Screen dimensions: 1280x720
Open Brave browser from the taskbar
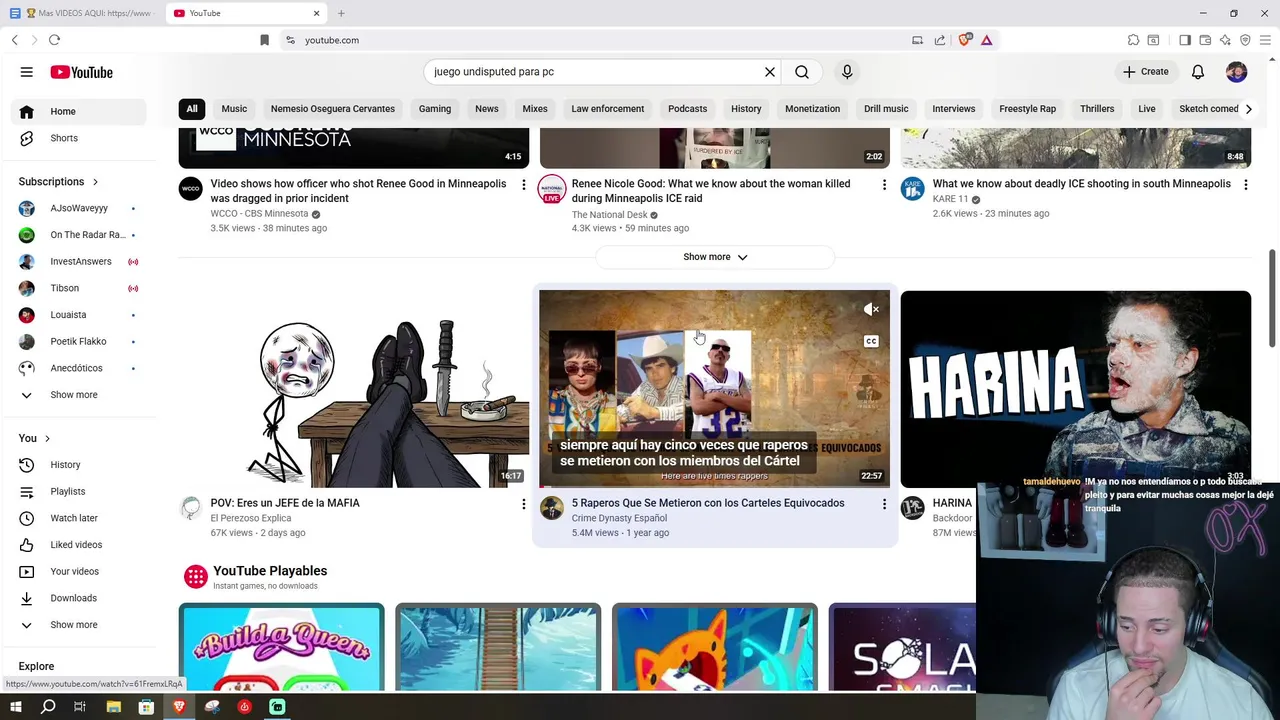[179, 707]
